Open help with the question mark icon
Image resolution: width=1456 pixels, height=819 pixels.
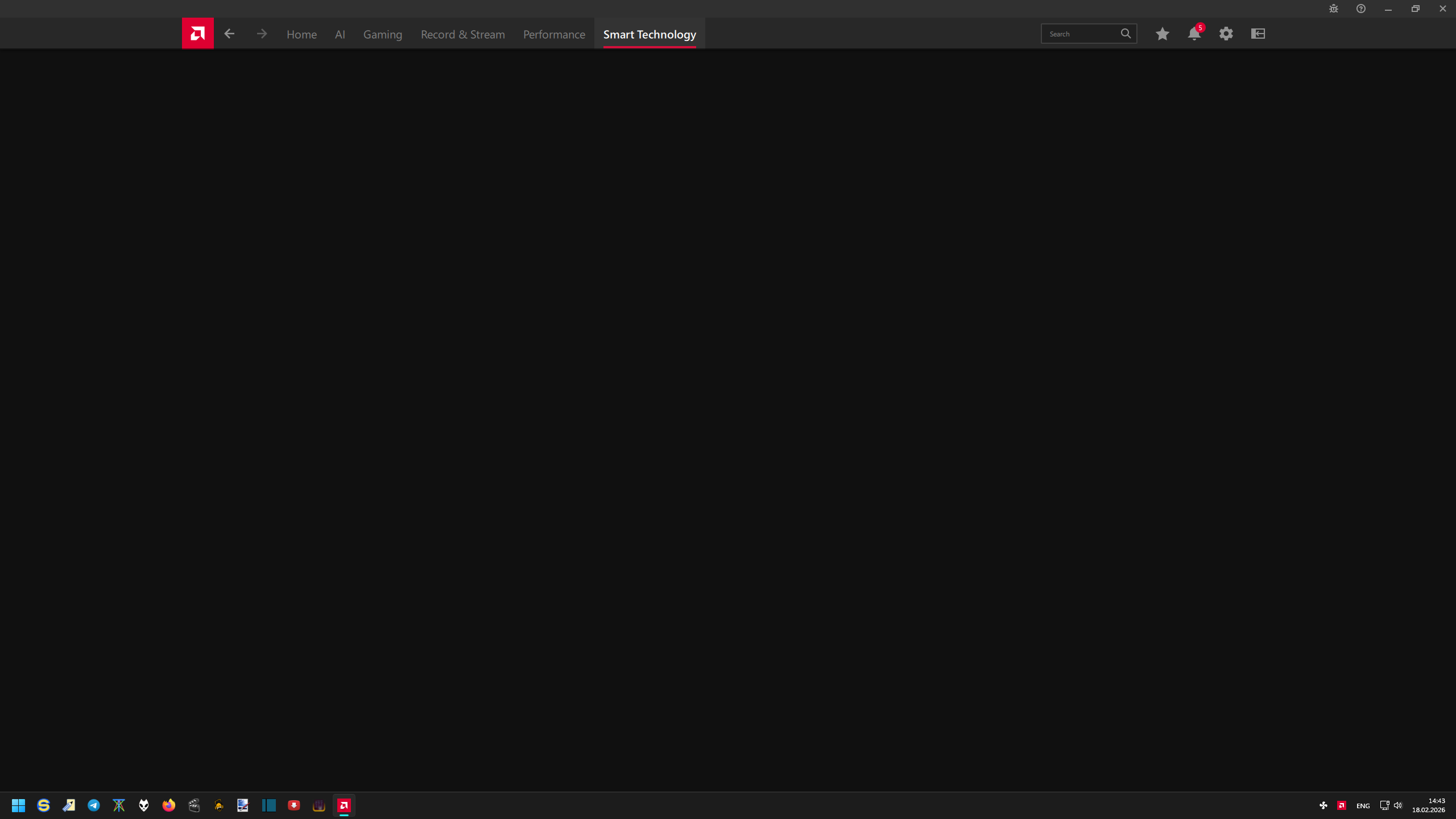[1360, 9]
